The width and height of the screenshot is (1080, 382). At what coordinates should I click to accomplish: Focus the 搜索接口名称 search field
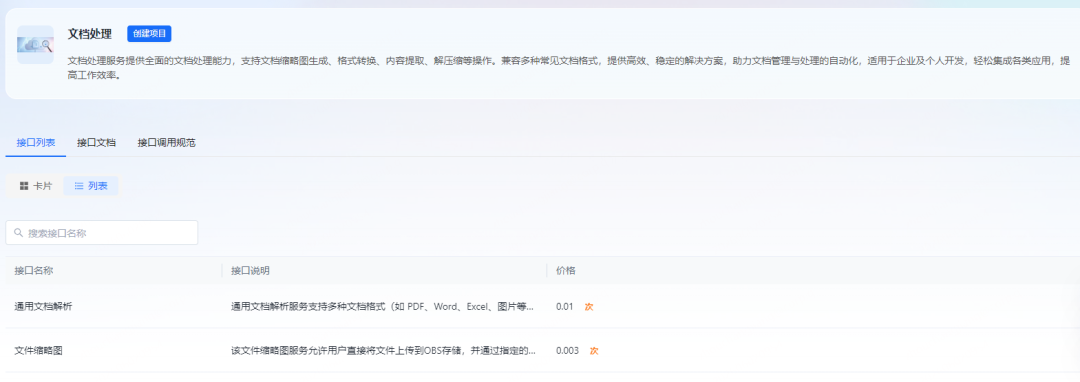pyautogui.click(x=102, y=233)
